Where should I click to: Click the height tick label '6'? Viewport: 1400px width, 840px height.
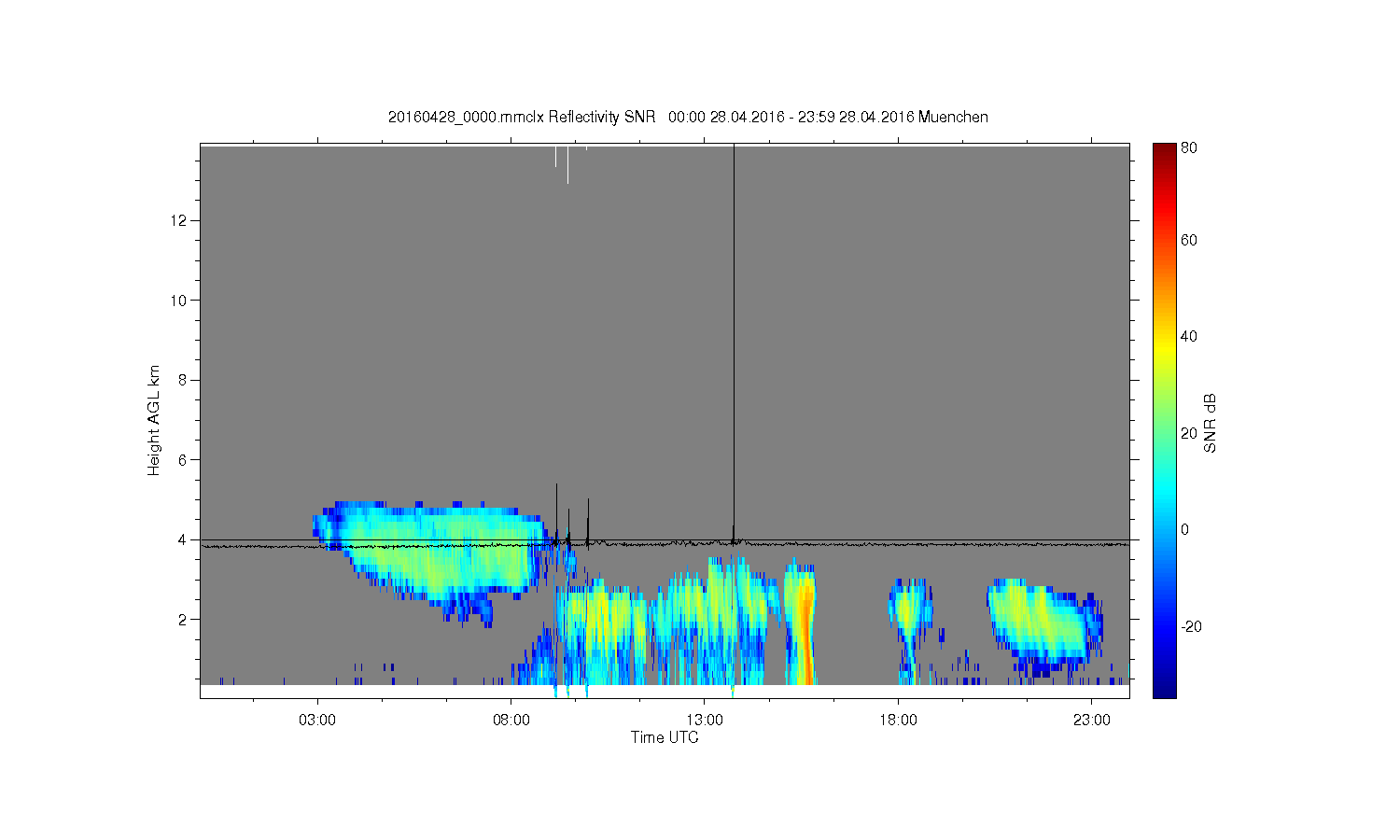coord(184,459)
